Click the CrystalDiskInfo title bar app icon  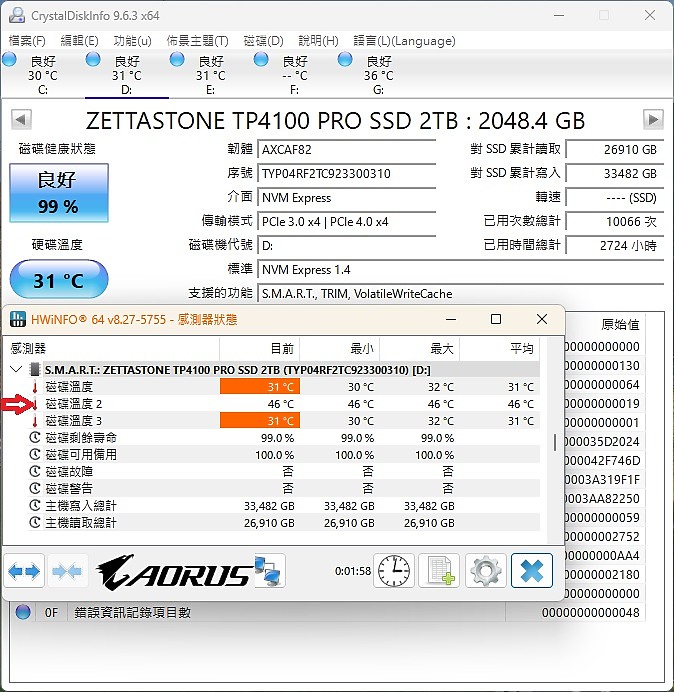pos(17,15)
